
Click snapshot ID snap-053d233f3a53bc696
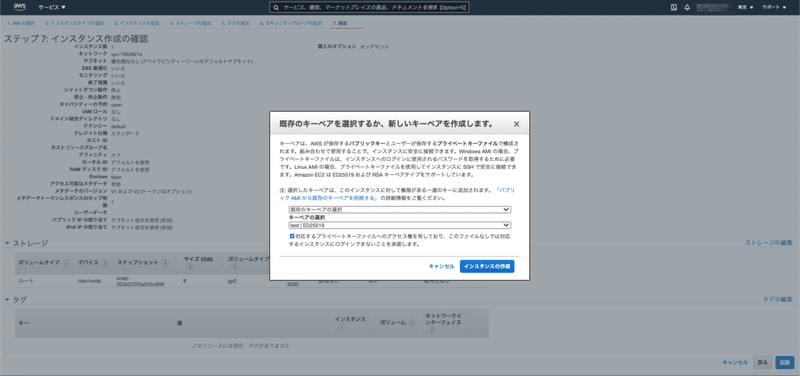(140, 281)
